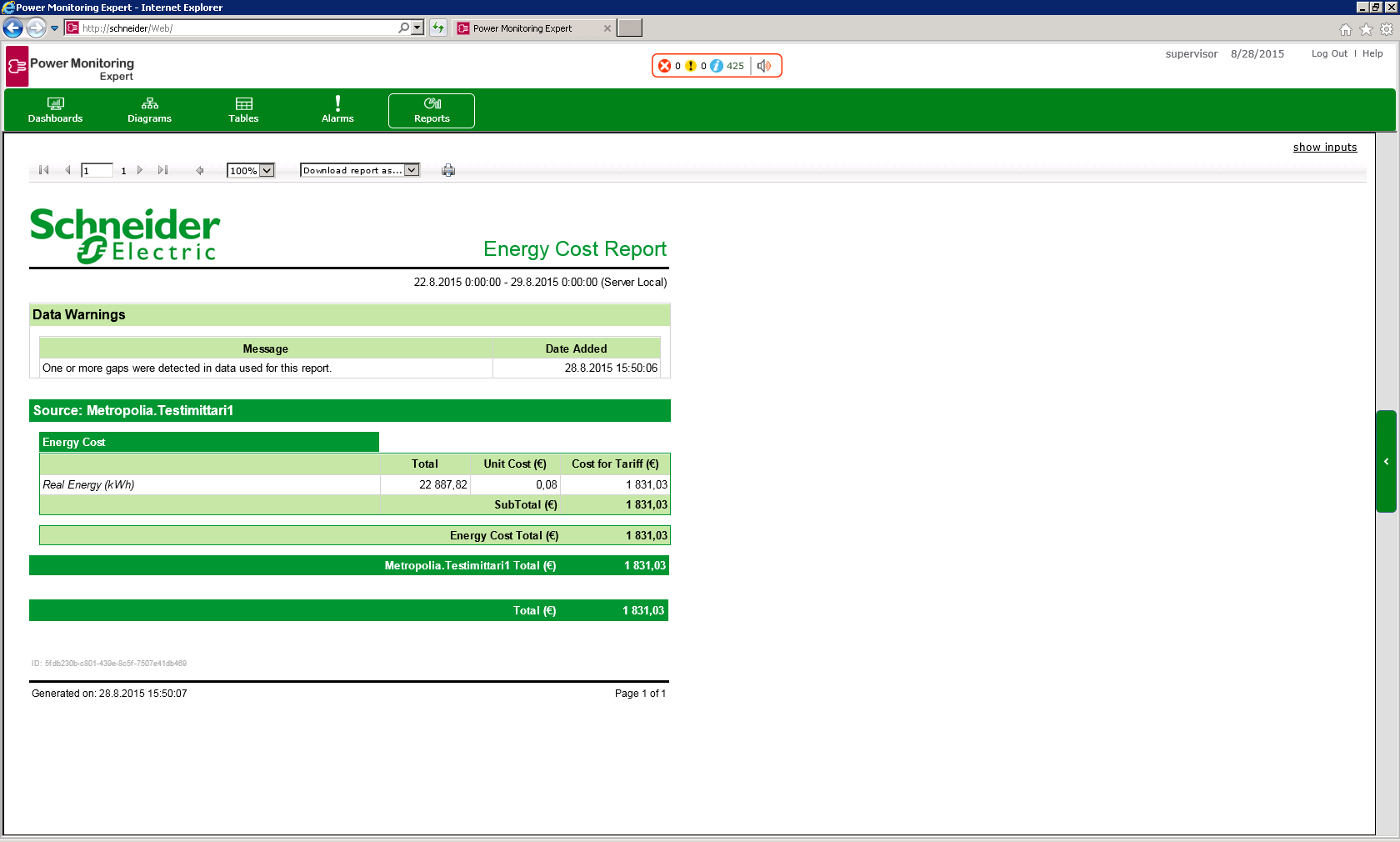
Task: Open a new browser tab
Action: (630, 28)
